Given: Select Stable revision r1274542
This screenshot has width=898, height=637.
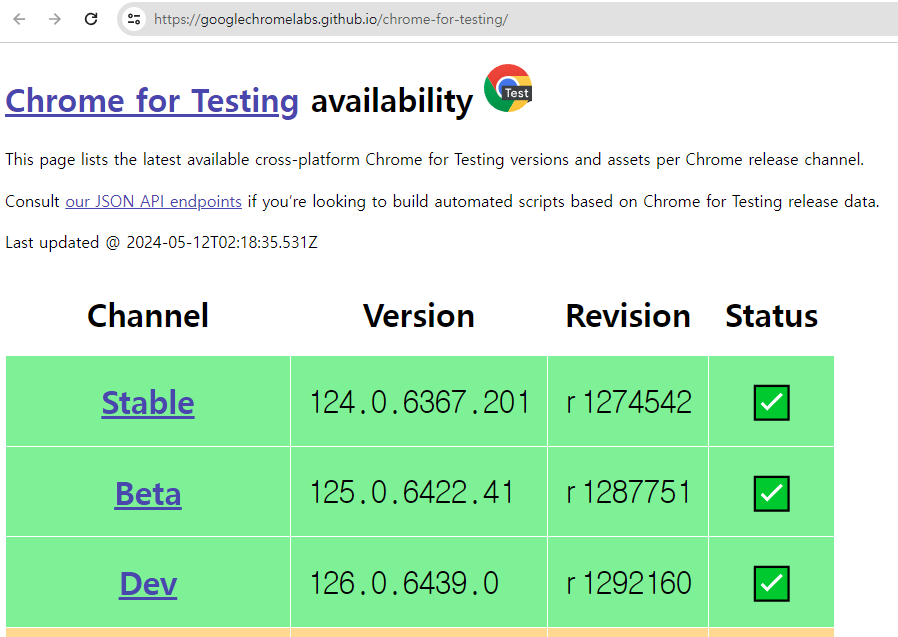Looking at the screenshot, I should 628,402.
